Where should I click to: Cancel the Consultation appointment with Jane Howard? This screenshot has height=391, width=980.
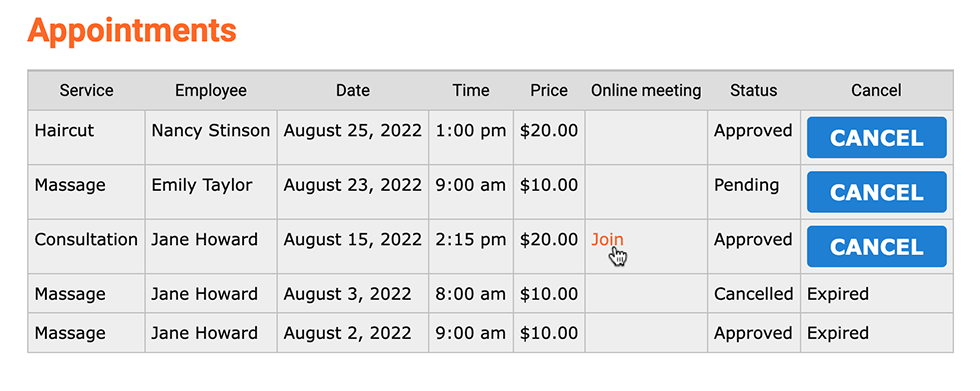click(876, 246)
